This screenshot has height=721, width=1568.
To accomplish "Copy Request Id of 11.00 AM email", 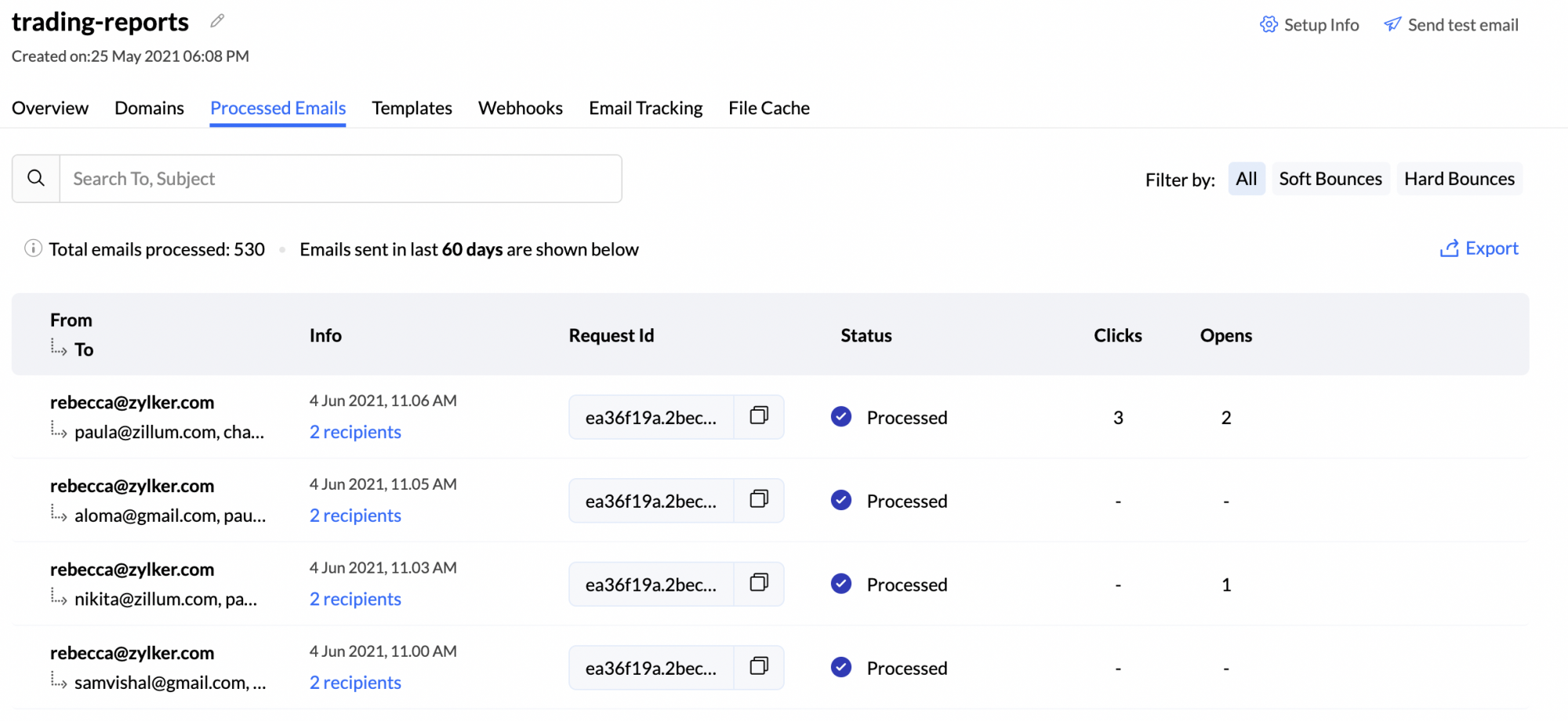I will point(758,667).
